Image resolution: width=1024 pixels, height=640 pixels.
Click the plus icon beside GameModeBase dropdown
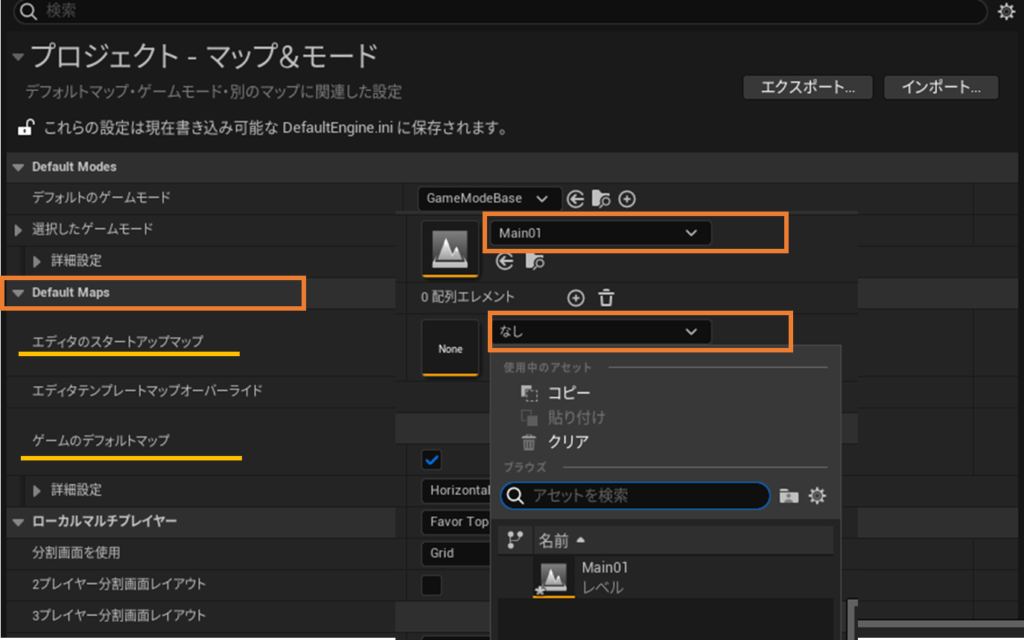[627, 199]
